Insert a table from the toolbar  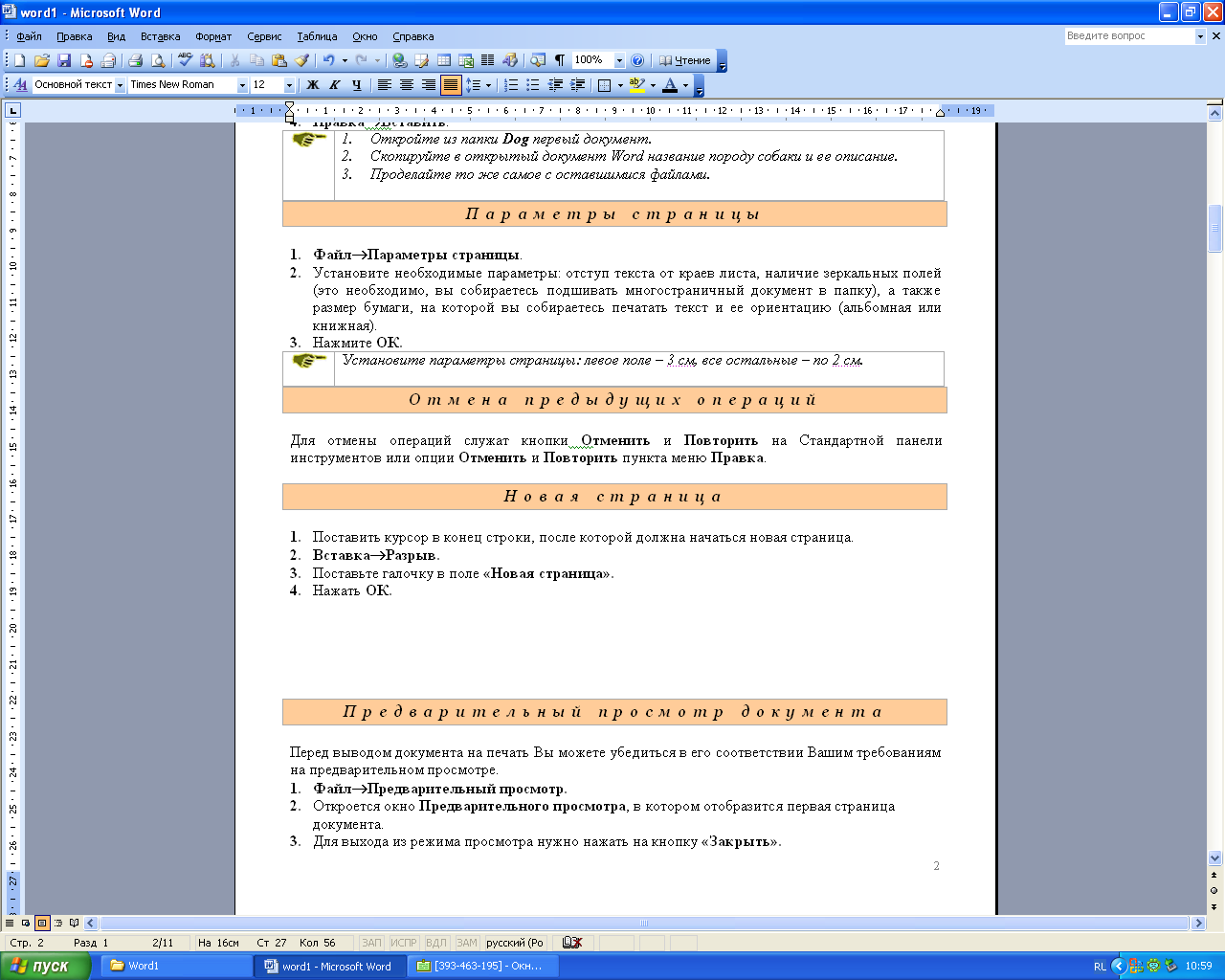click(444, 60)
